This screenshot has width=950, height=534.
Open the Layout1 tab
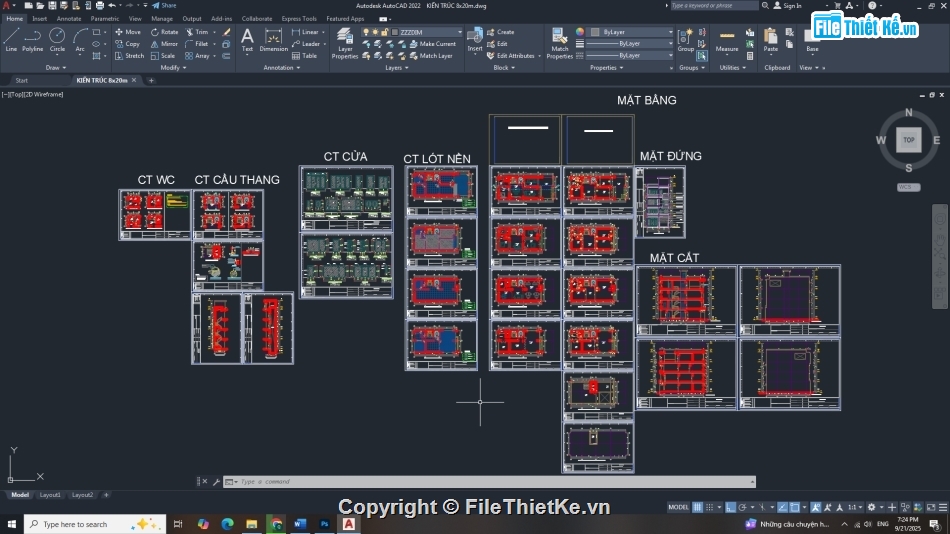50,495
